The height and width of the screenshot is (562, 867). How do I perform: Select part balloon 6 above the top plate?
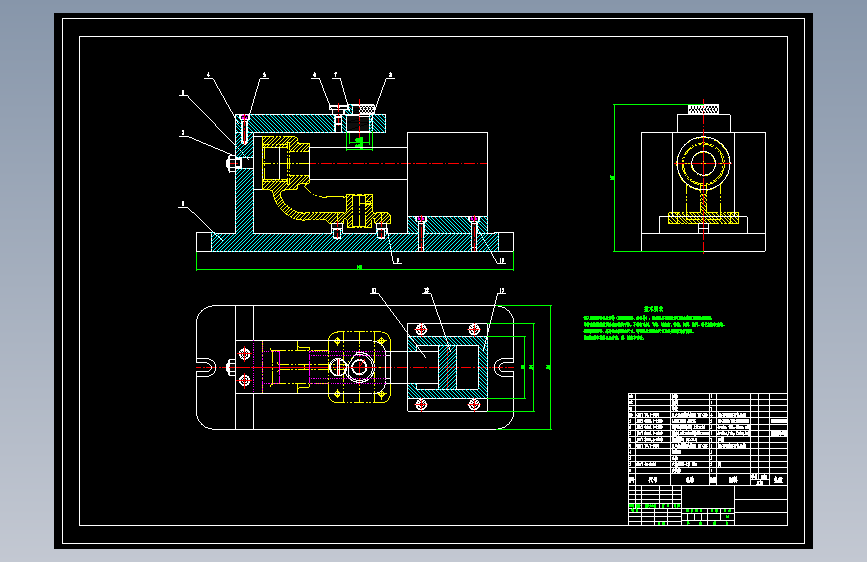(x=315, y=75)
